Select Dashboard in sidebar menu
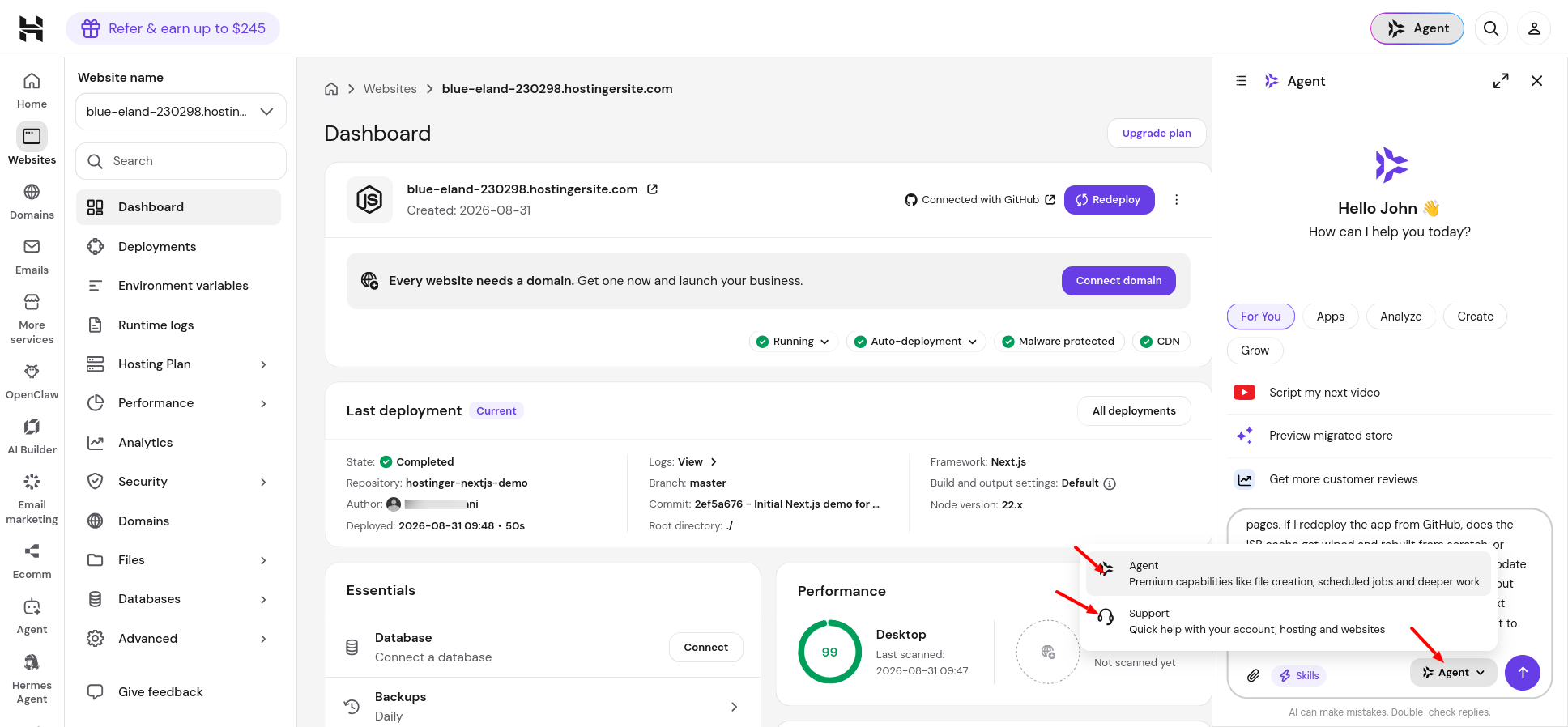 coord(178,207)
